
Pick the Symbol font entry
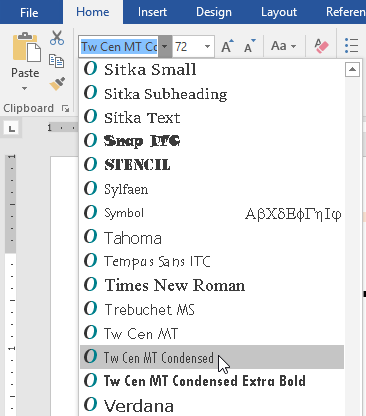pos(212,213)
